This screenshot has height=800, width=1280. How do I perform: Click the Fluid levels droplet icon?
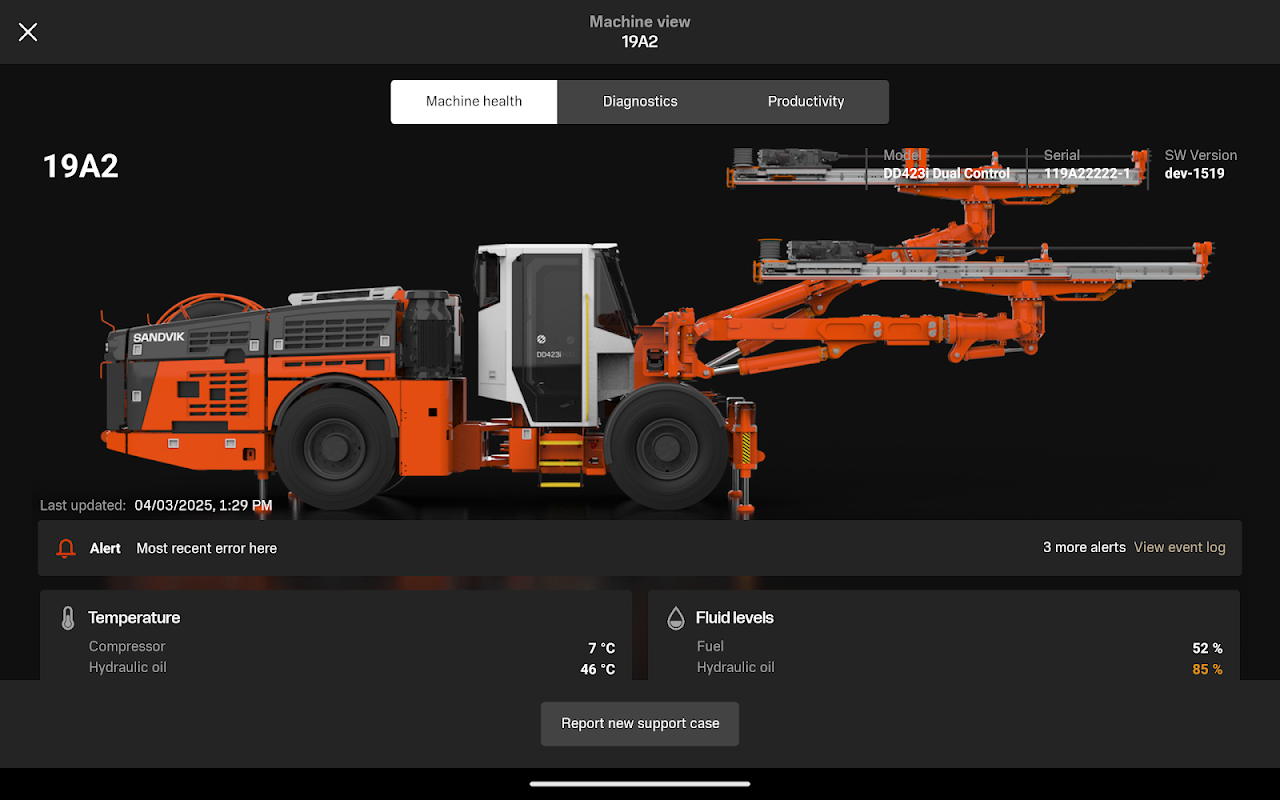pyautogui.click(x=676, y=618)
